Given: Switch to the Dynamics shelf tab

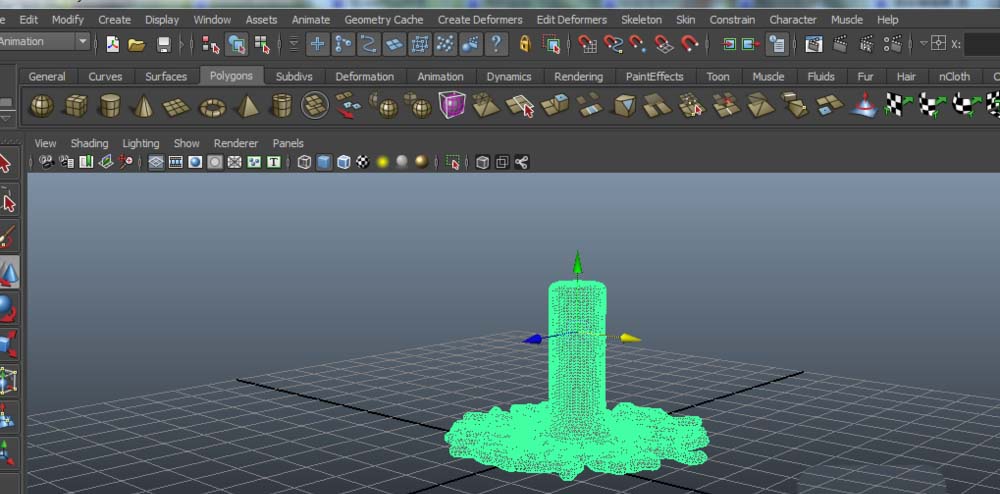Looking at the screenshot, I should coord(508,76).
